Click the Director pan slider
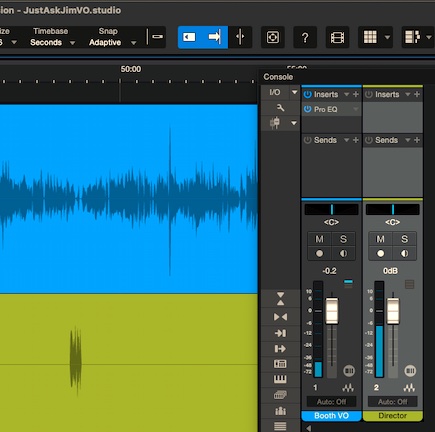The width and height of the screenshot is (435, 432). tap(393, 209)
